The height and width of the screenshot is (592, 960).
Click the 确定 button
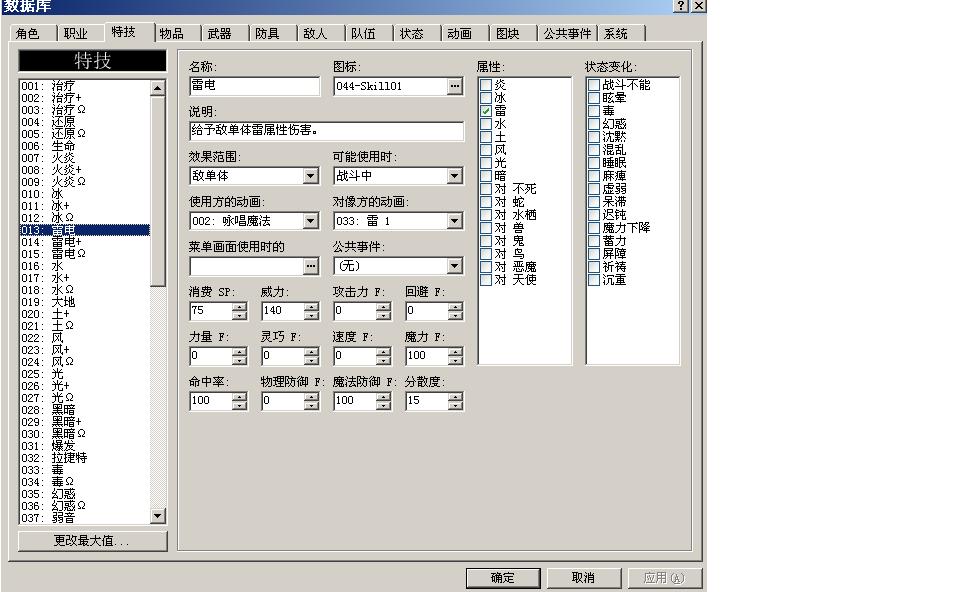point(503,578)
